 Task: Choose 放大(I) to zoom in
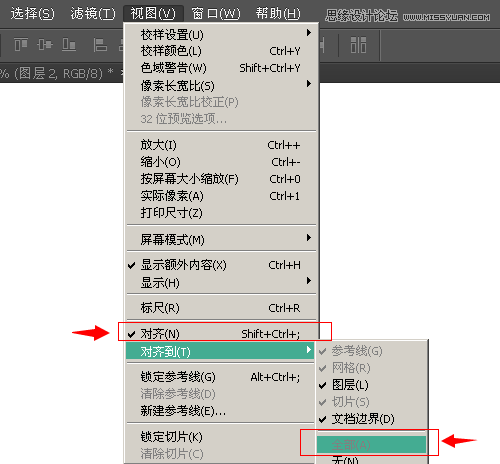pyautogui.click(x=220, y=145)
